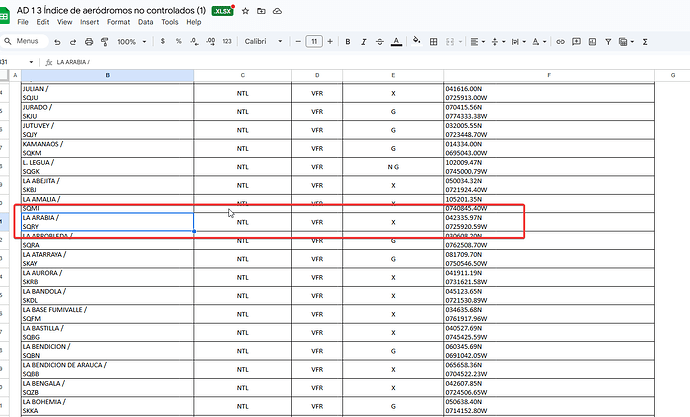Toggle italic formatting
The image size is (690, 417).
[363, 42]
